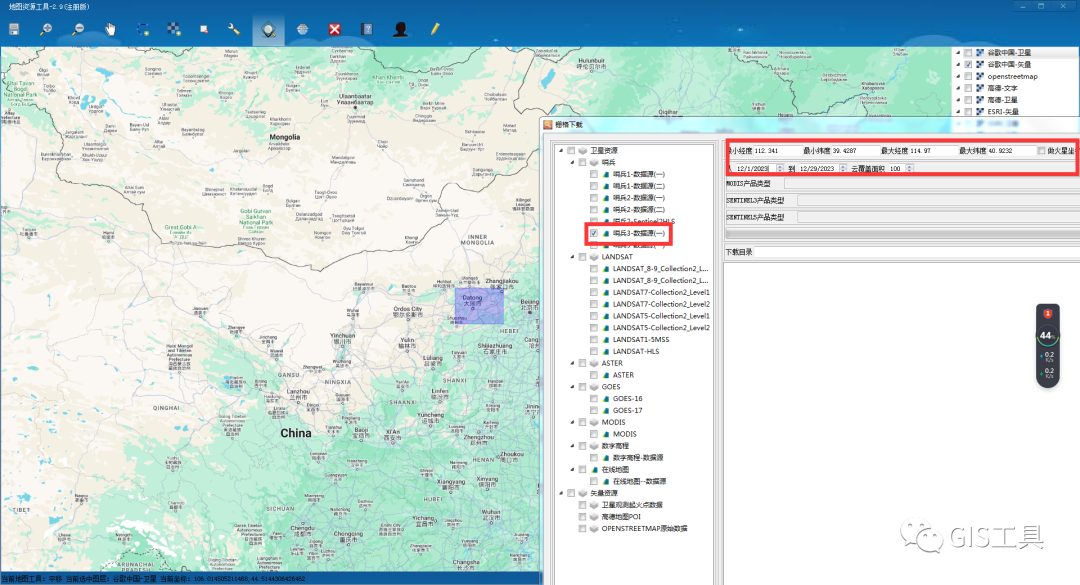Collapse the 在线地图 group node
Viewport: 1080px width, 585px height.
(572, 469)
